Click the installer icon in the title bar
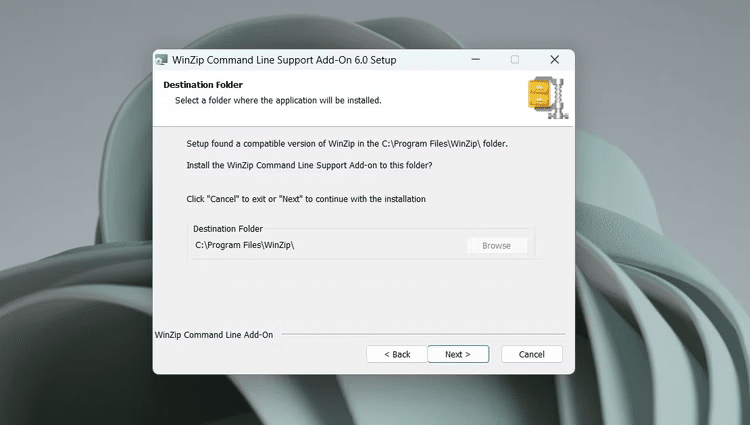 [161, 60]
